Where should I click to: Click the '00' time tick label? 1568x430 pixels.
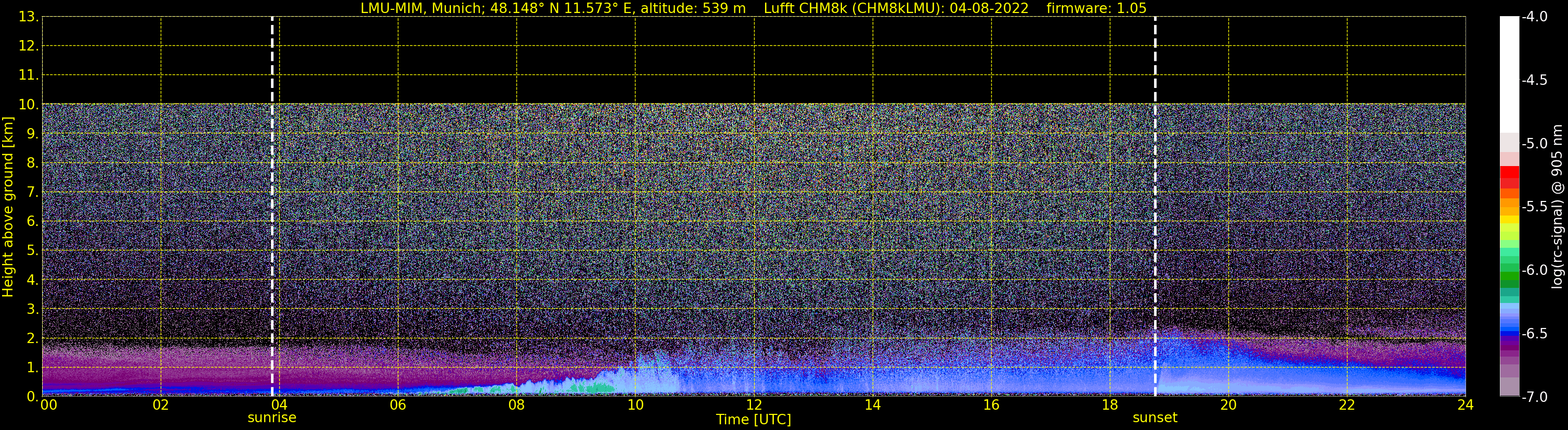(49, 405)
